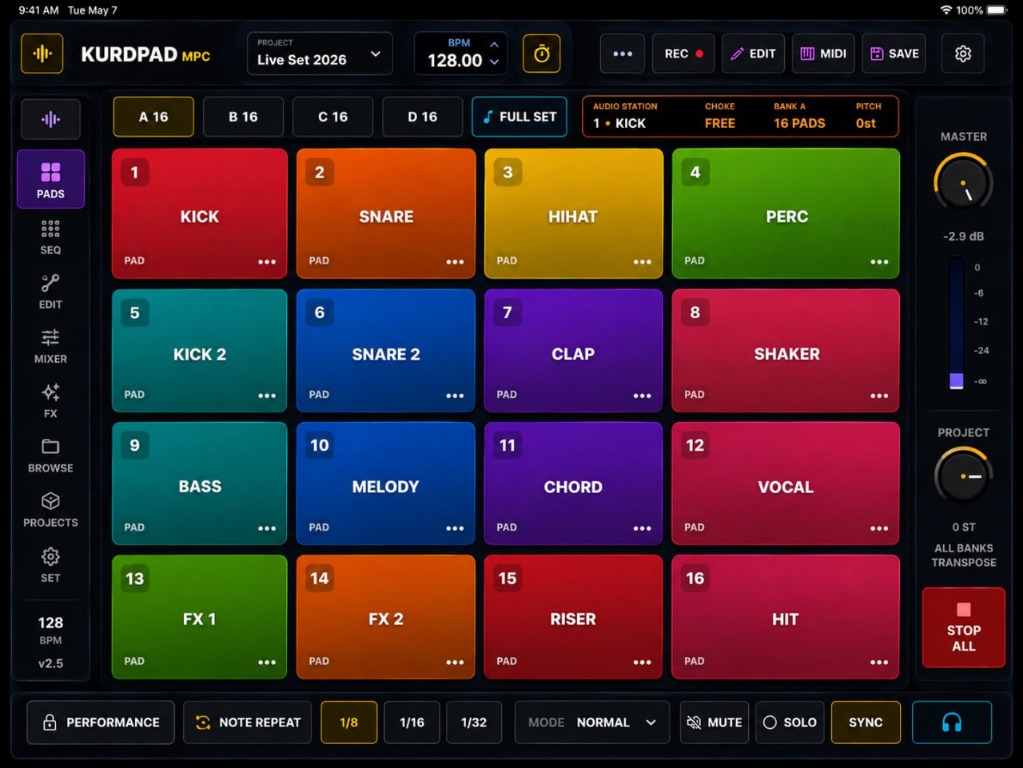1023x768 pixels.
Task: Decrease BPM with the down chevron
Action: 495,62
